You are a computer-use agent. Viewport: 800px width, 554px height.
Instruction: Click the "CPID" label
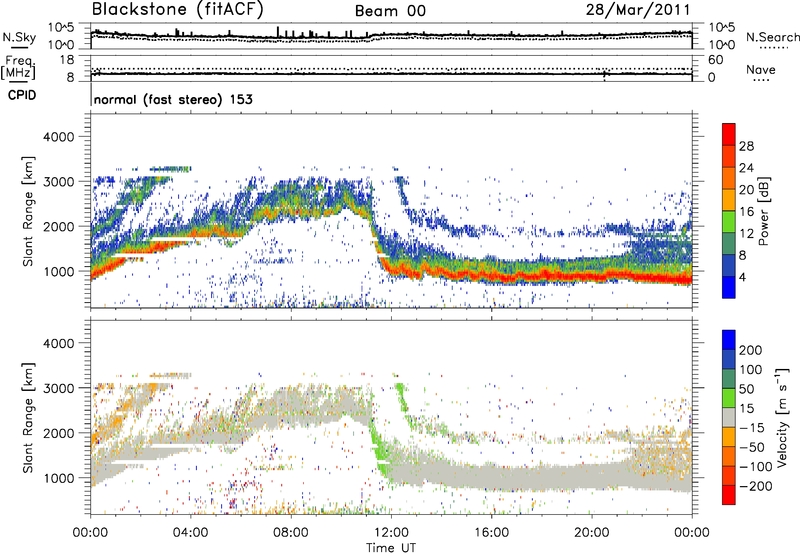(22, 95)
